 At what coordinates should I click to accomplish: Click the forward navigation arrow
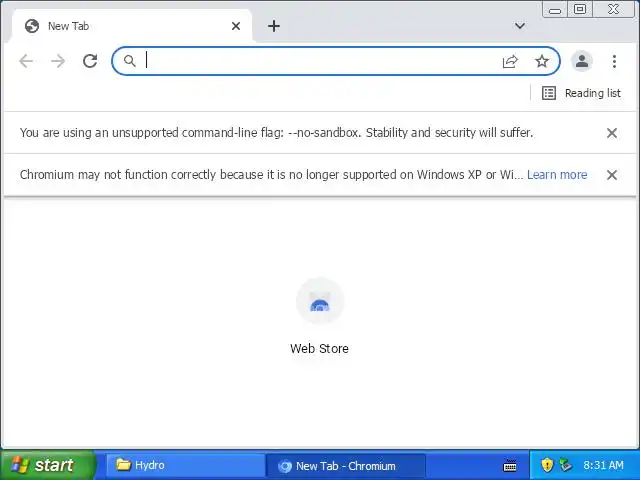[58, 61]
